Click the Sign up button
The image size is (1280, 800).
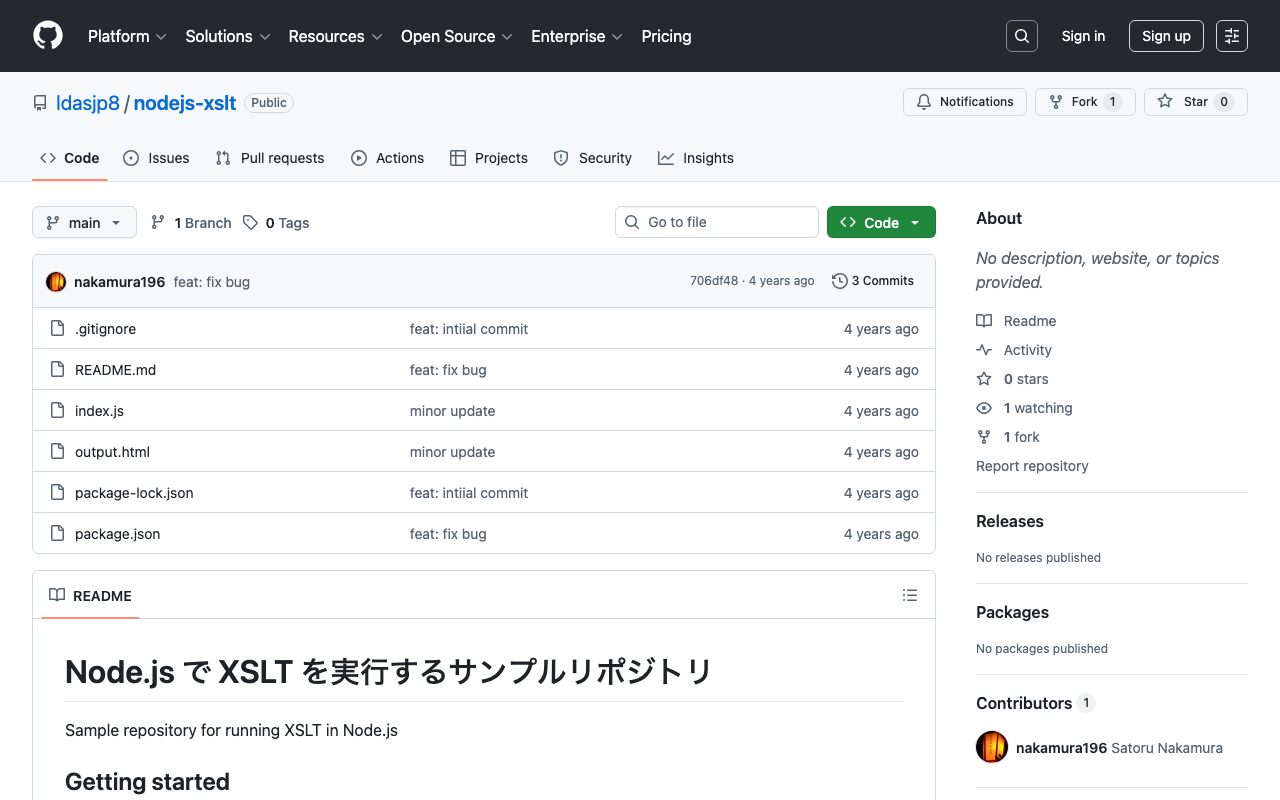click(1166, 36)
